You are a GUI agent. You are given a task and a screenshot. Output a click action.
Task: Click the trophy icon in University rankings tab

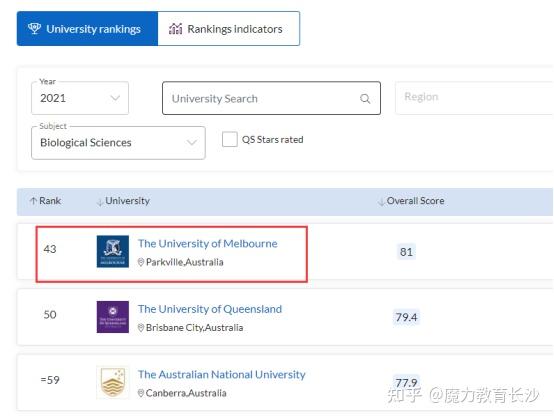[34, 28]
